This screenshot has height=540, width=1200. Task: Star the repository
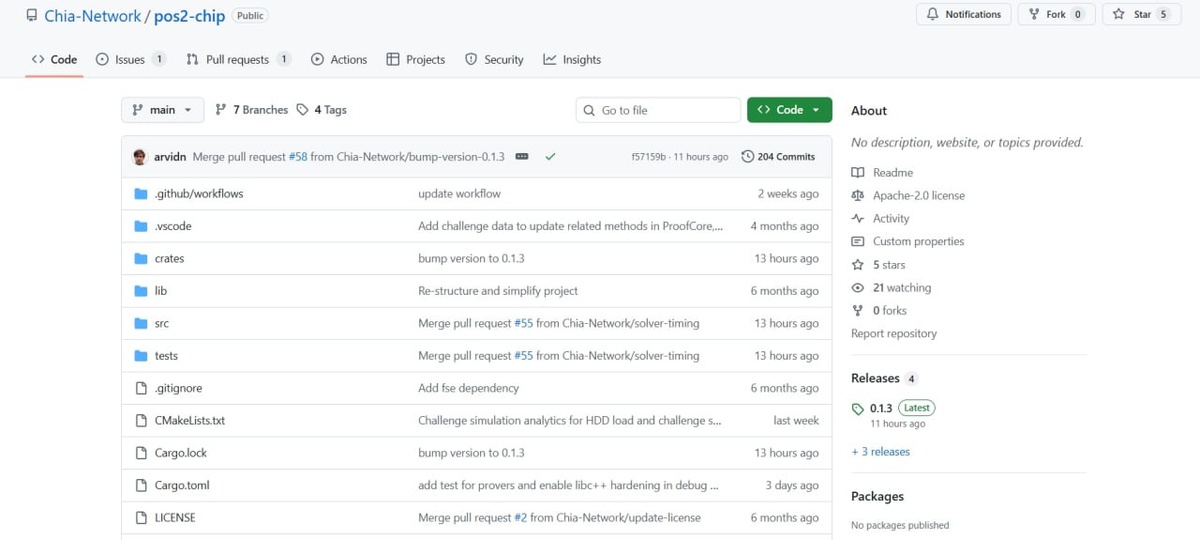click(1140, 14)
